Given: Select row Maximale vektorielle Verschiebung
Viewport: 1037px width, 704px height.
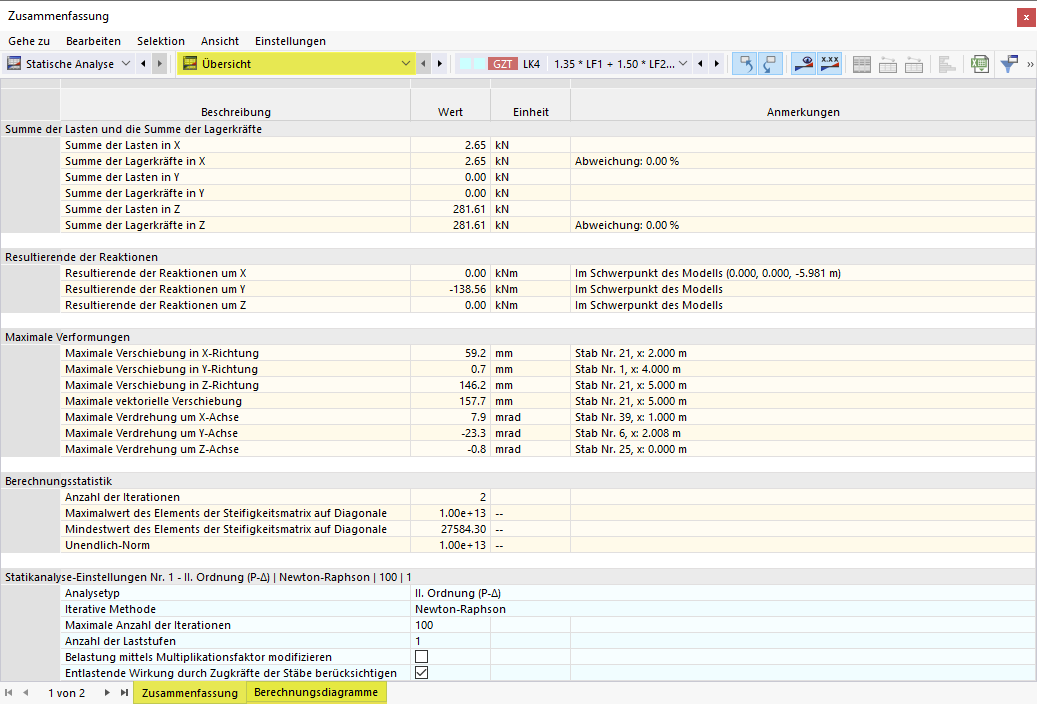Looking at the screenshot, I should pyautogui.click(x=548, y=401).
